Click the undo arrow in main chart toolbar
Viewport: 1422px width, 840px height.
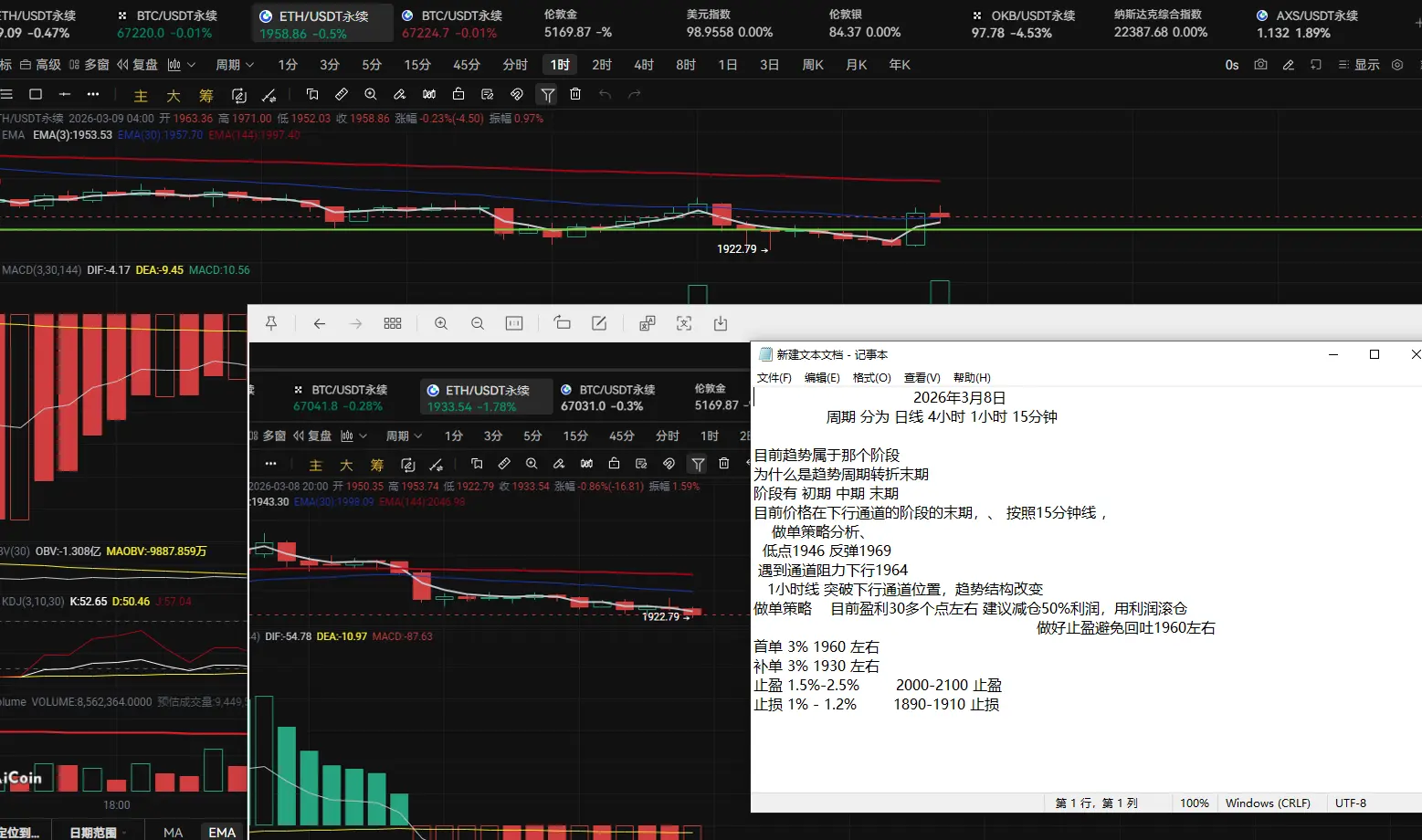tap(605, 94)
